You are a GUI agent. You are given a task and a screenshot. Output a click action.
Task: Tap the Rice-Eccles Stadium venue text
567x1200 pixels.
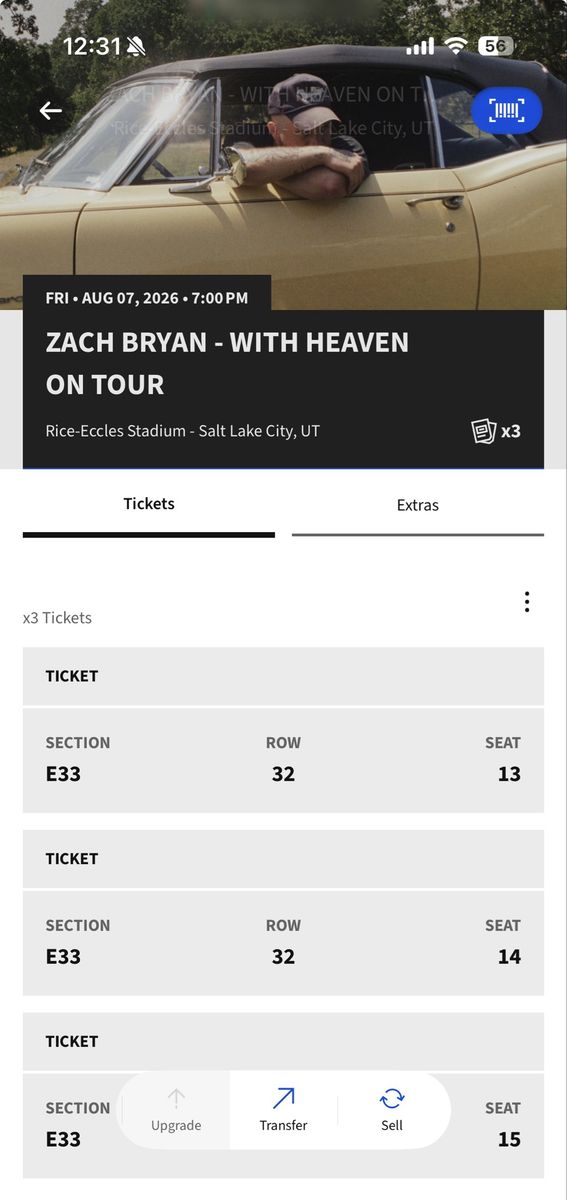pos(183,431)
